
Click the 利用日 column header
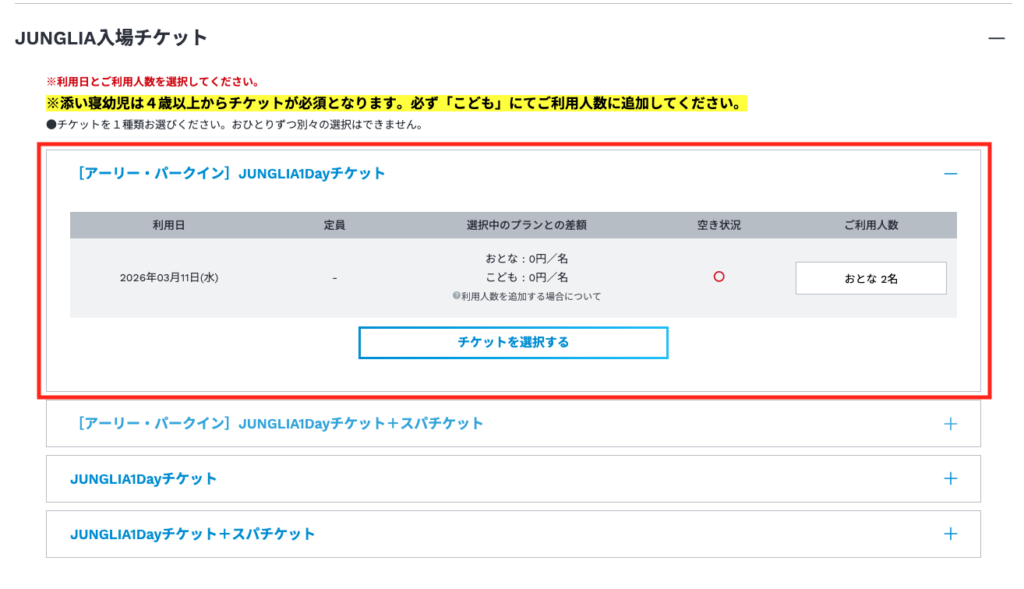point(168,225)
